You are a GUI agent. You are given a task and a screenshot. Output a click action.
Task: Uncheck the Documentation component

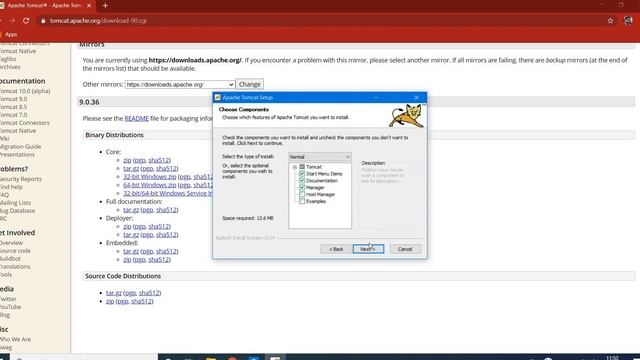[302, 180]
